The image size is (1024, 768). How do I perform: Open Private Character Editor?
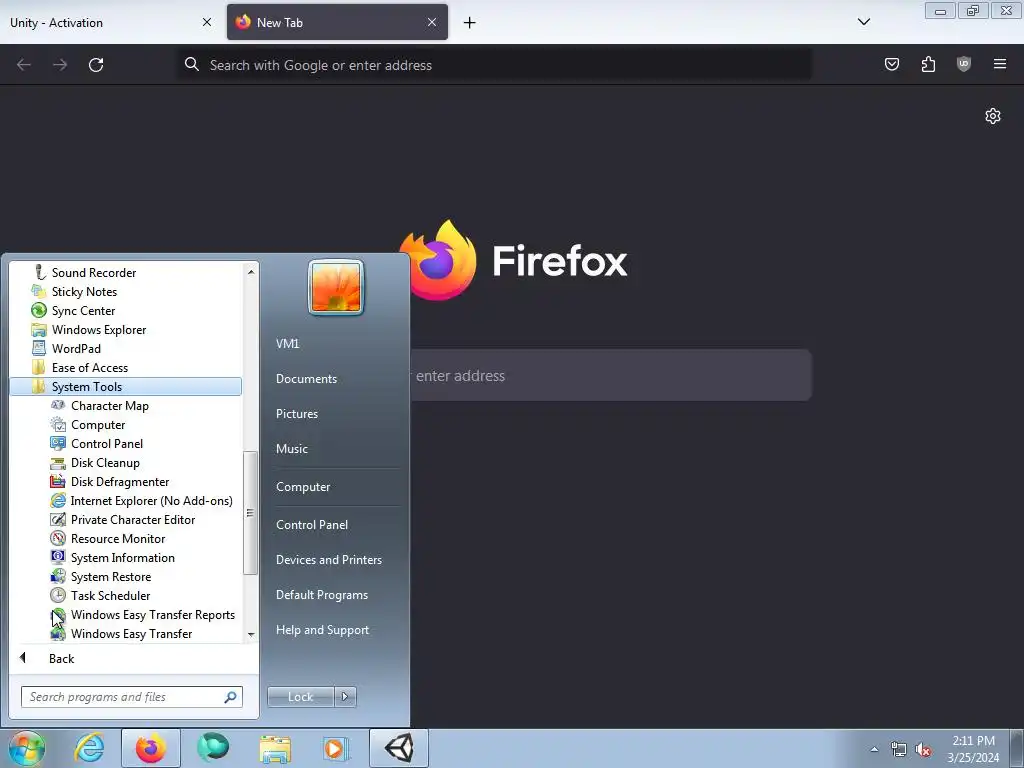coord(133,519)
